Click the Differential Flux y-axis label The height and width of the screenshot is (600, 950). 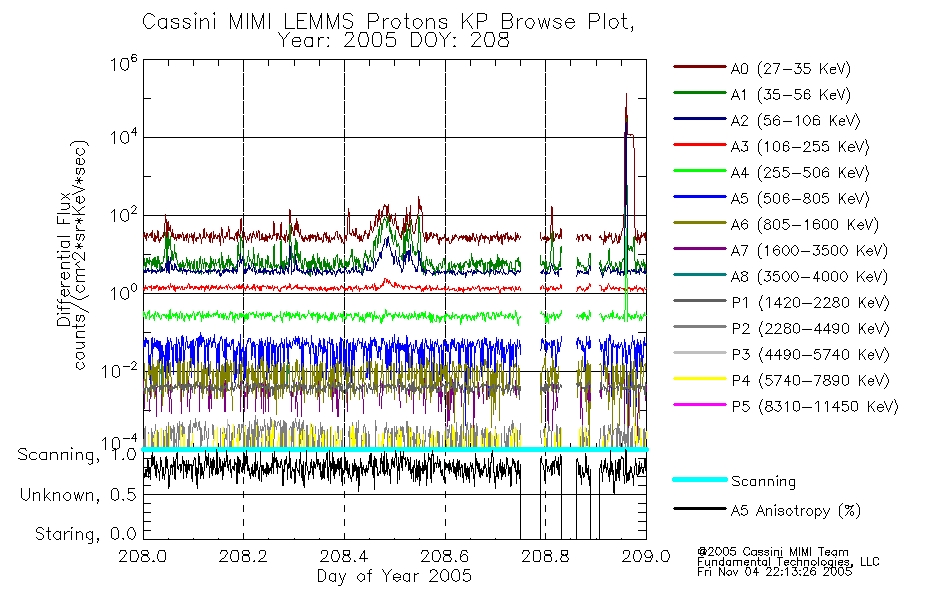64,259
